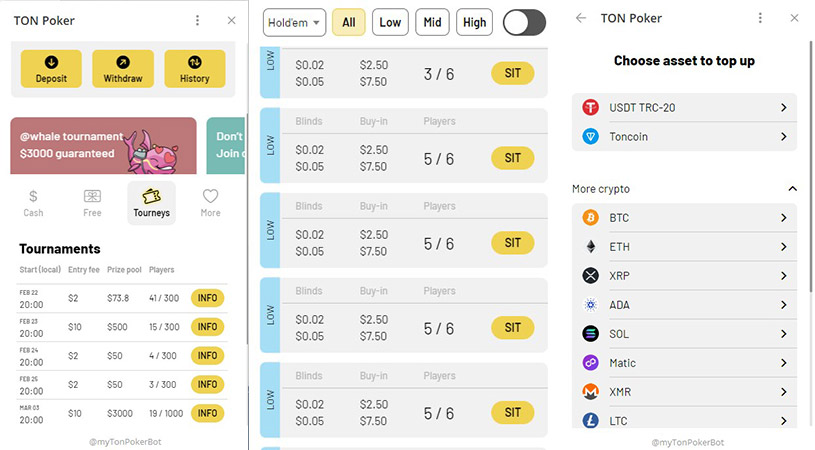Open the whale tournament $3000 banner
Image resolution: width=815 pixels, height=450 pixels.
click(x=104, y=145)
